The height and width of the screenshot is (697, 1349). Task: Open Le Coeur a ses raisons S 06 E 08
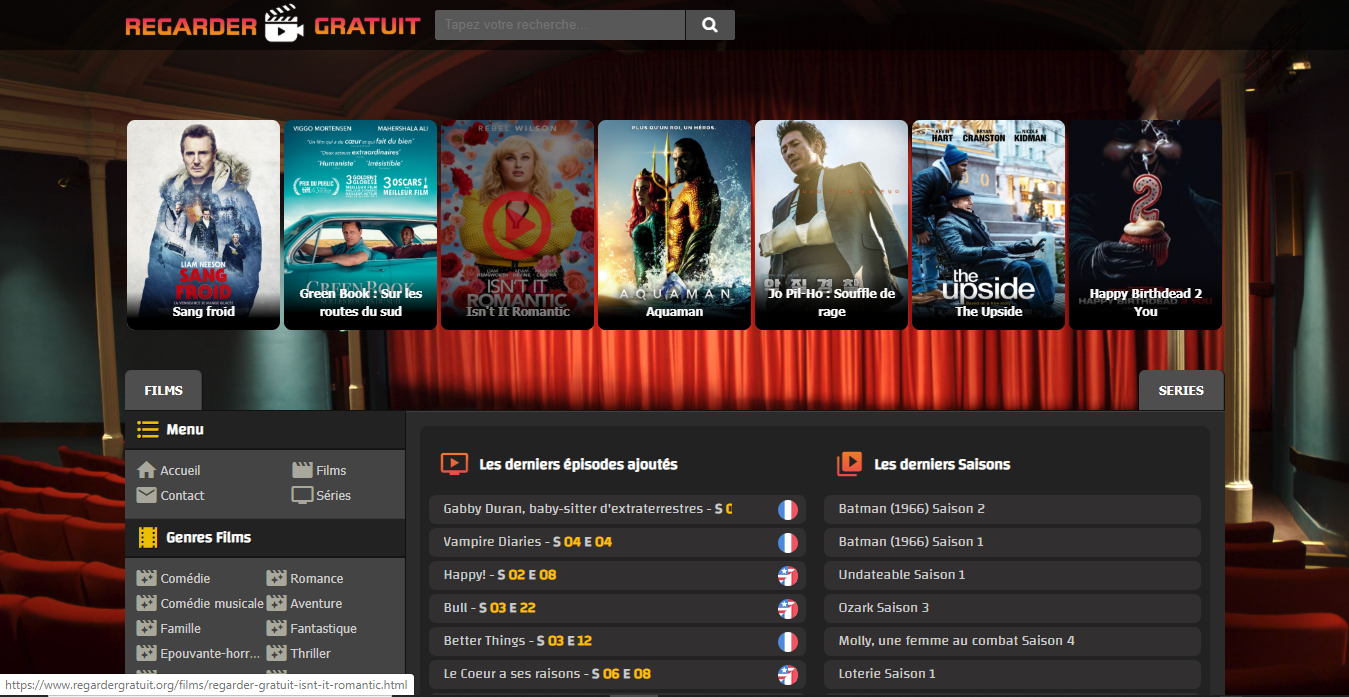coord(617,674)
